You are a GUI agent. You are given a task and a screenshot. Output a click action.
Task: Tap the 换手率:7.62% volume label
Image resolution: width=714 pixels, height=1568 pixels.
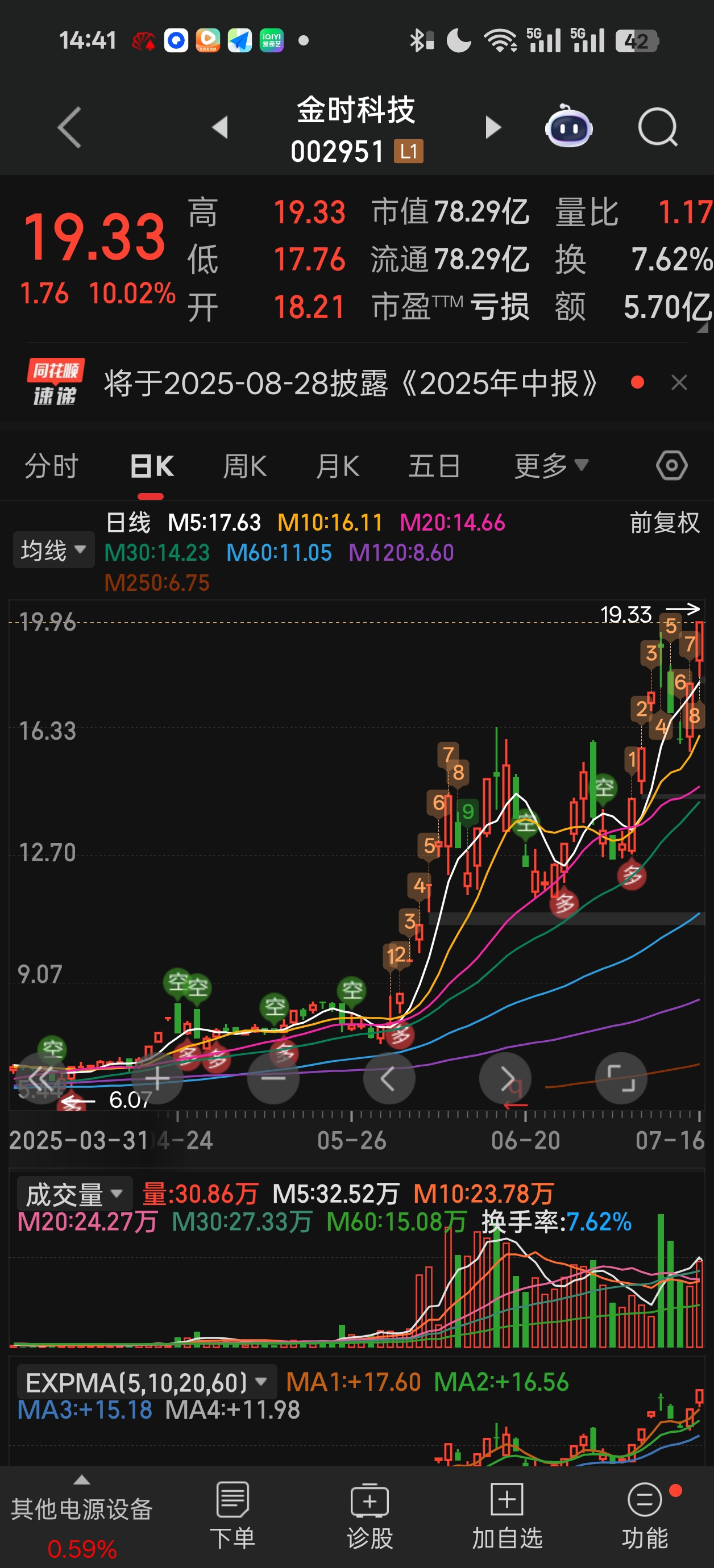click(x=556, y=1221)
